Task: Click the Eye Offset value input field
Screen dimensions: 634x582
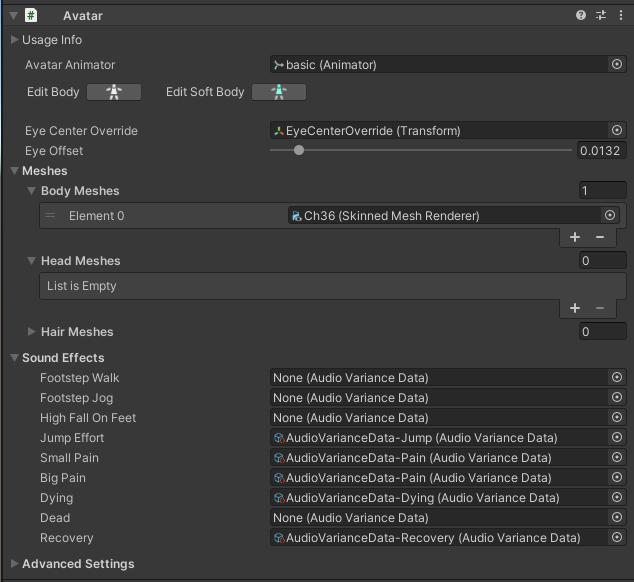Action: click(601, 151)
